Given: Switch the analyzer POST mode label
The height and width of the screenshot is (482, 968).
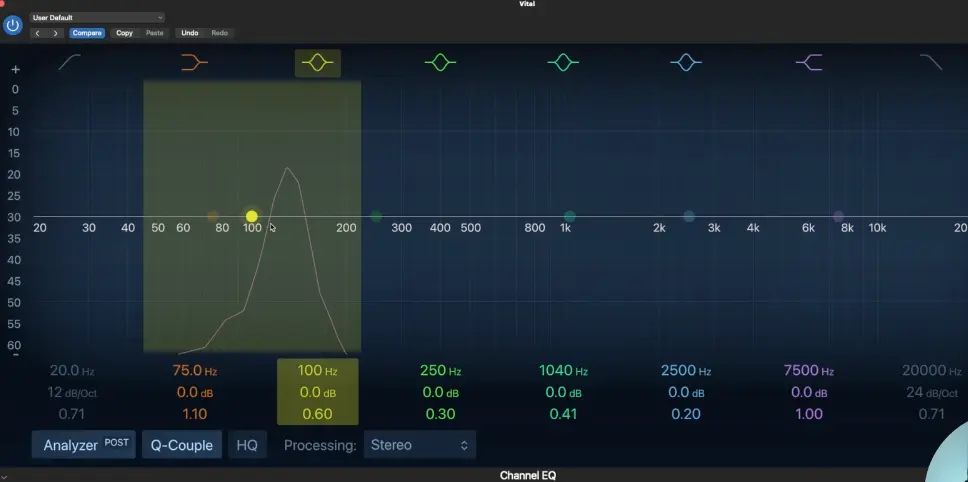Looking at the screenshot, I should coord(116,443).
